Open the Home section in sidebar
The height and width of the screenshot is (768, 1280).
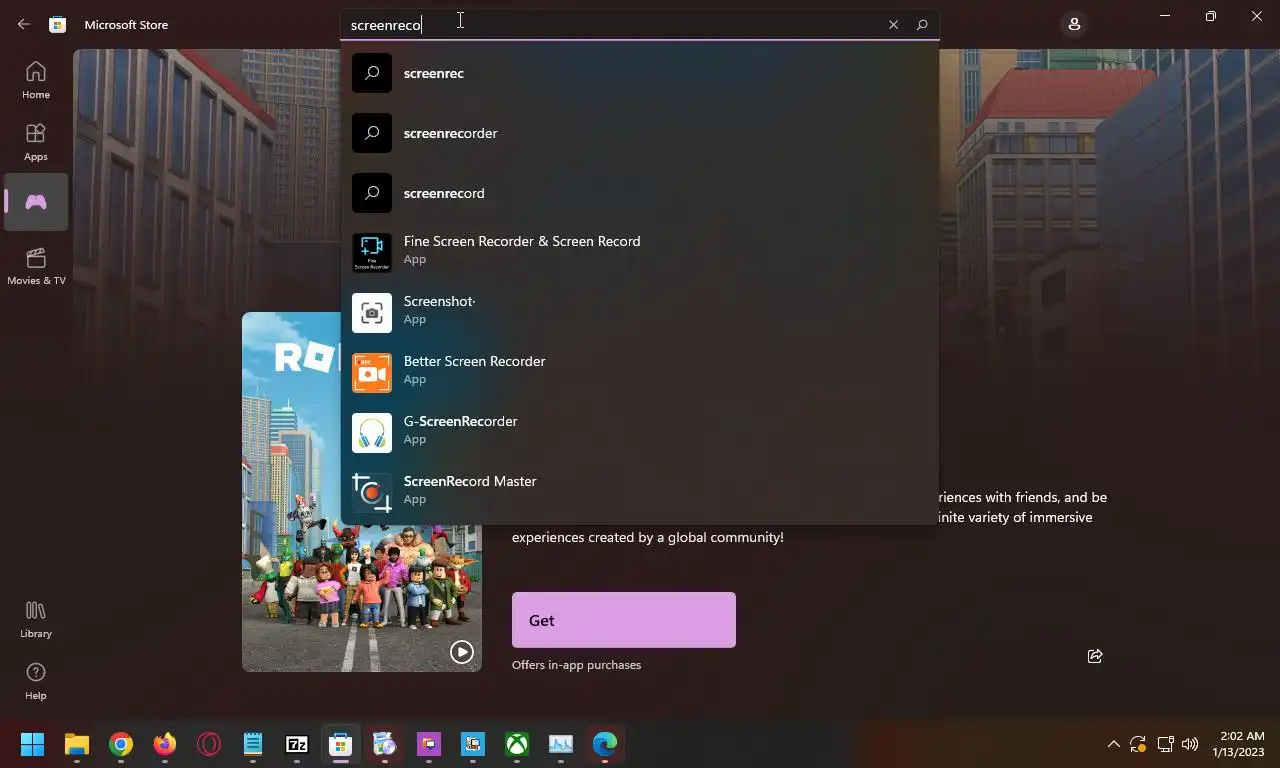[36, 80]
